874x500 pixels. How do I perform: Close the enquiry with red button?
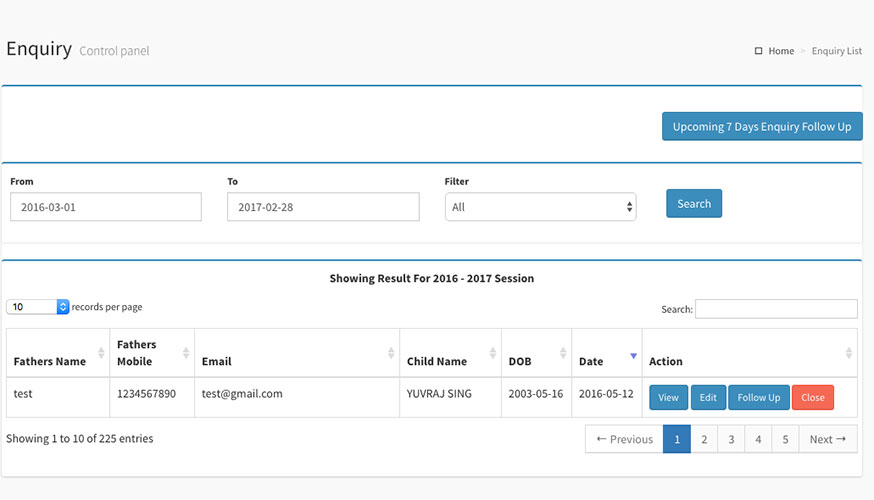tap(813, 398)
